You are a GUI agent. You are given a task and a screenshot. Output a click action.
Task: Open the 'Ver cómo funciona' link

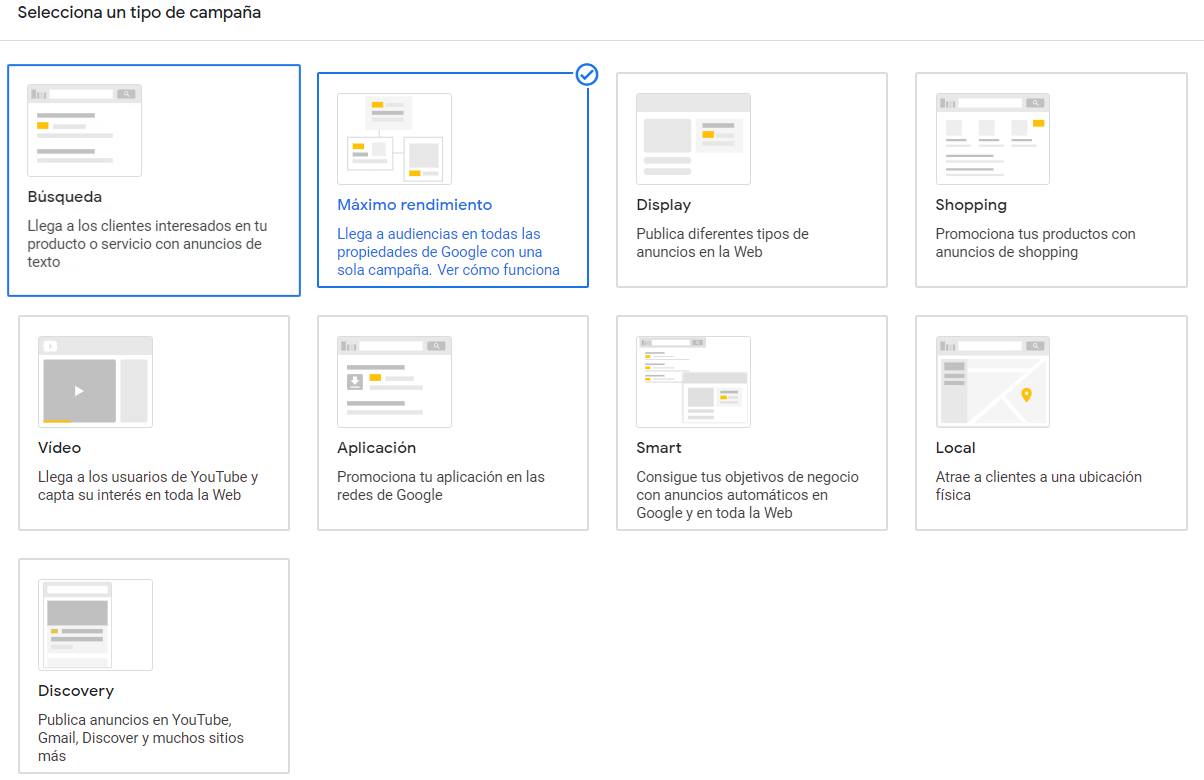click(498, 270)
